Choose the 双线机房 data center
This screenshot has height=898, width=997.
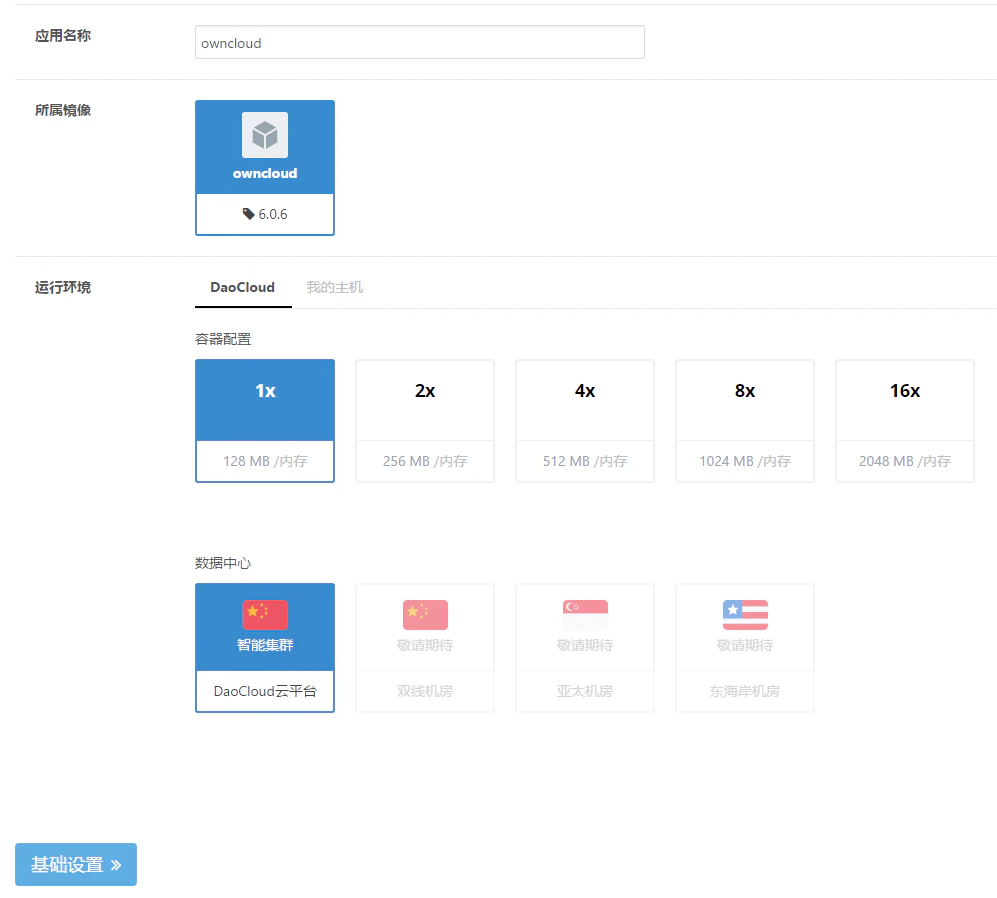(x=425, y=648)
